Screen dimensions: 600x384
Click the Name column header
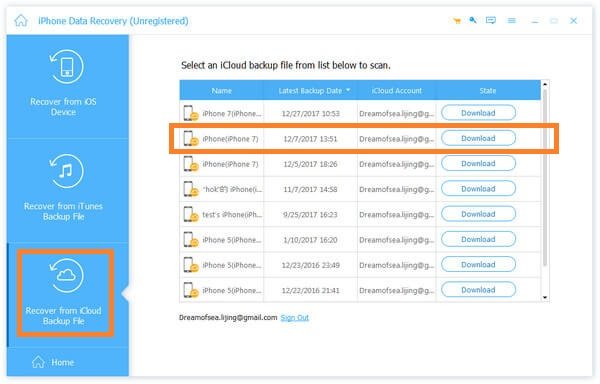point(222,91)
